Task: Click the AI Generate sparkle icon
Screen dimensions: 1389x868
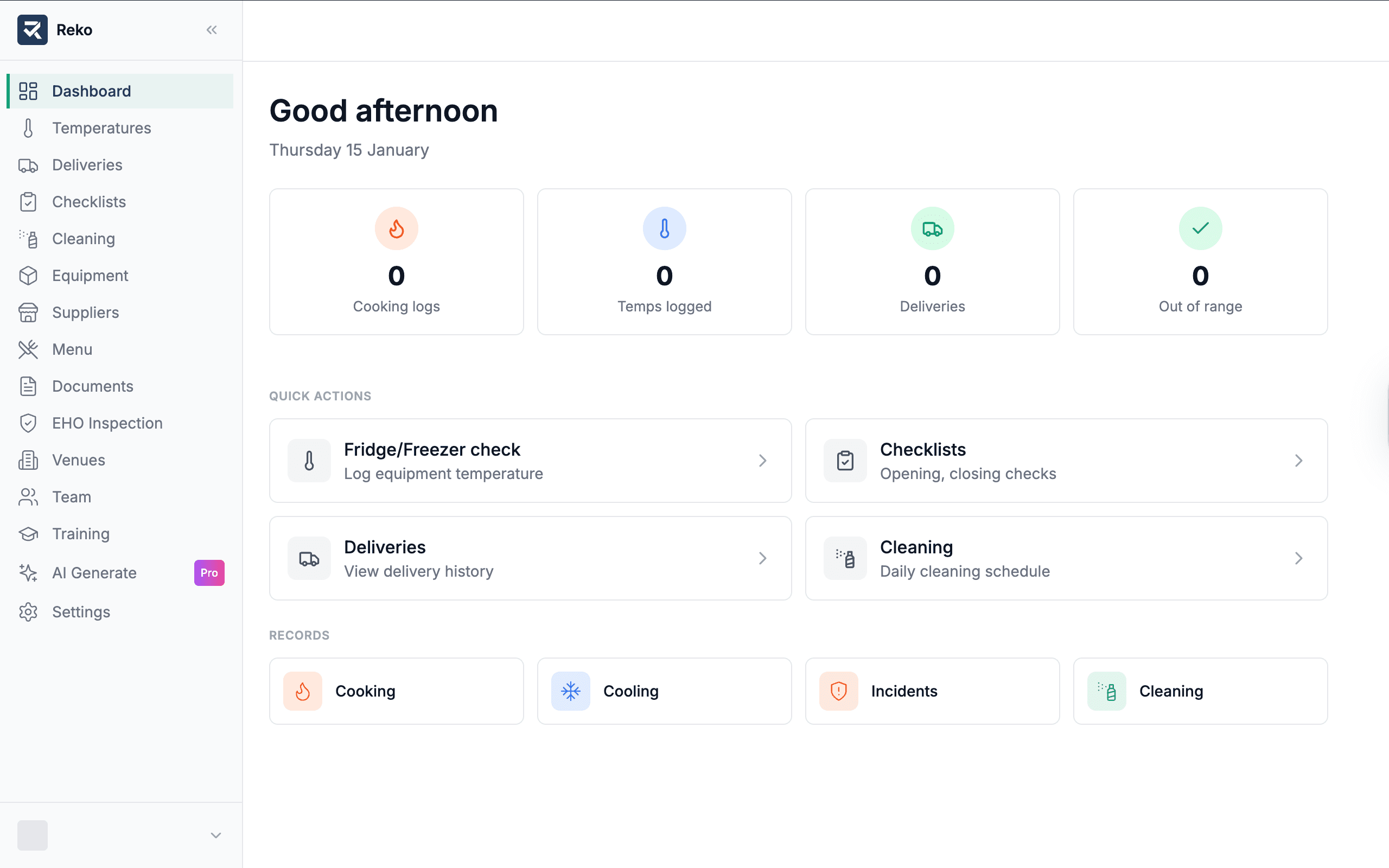Action: pos(28,572)
